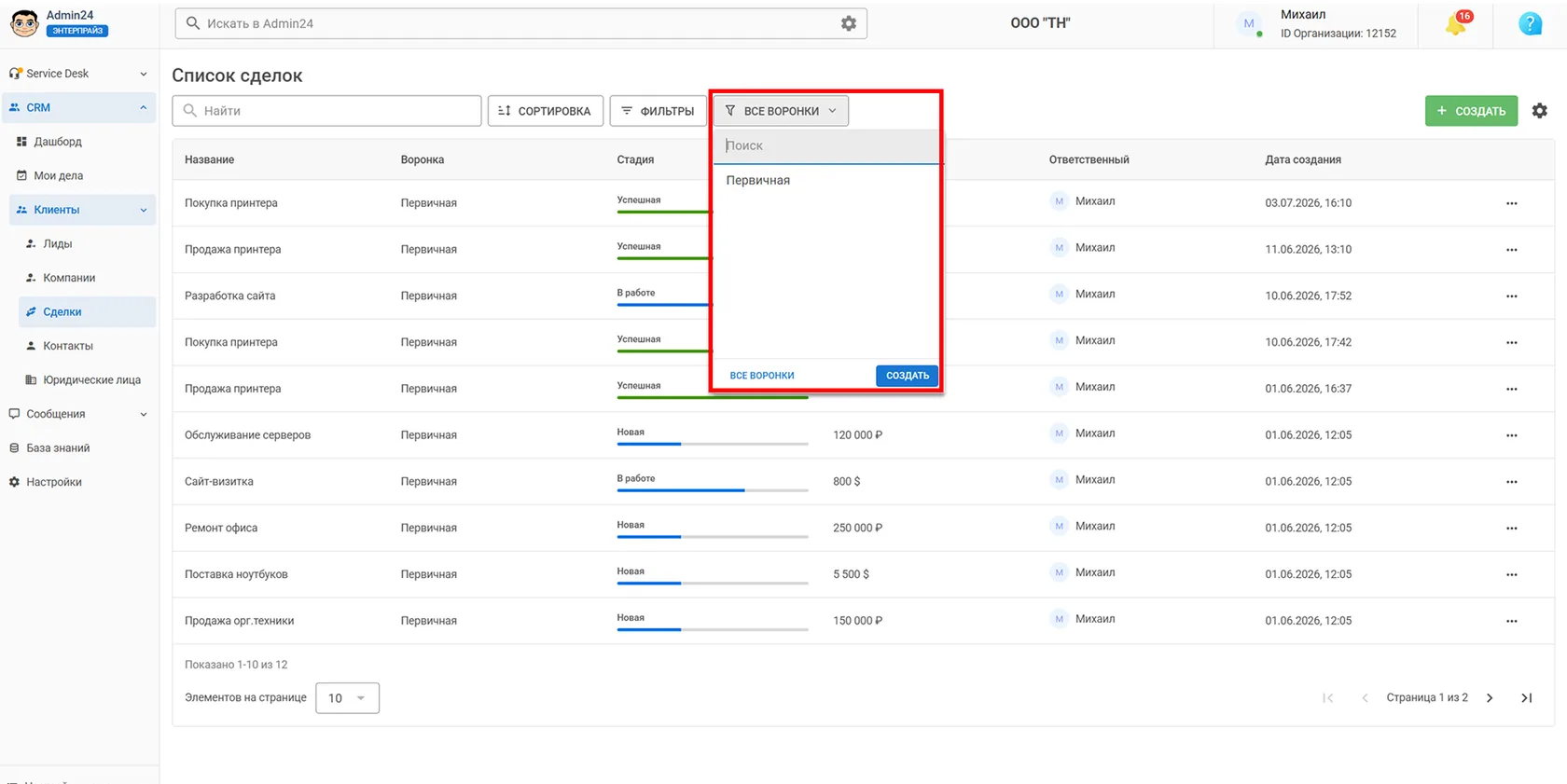Open row menu for Поставка ноутбуков
Viewport: 1567px width, 784px height.
pyautogui.click(x=1512, y=574)
